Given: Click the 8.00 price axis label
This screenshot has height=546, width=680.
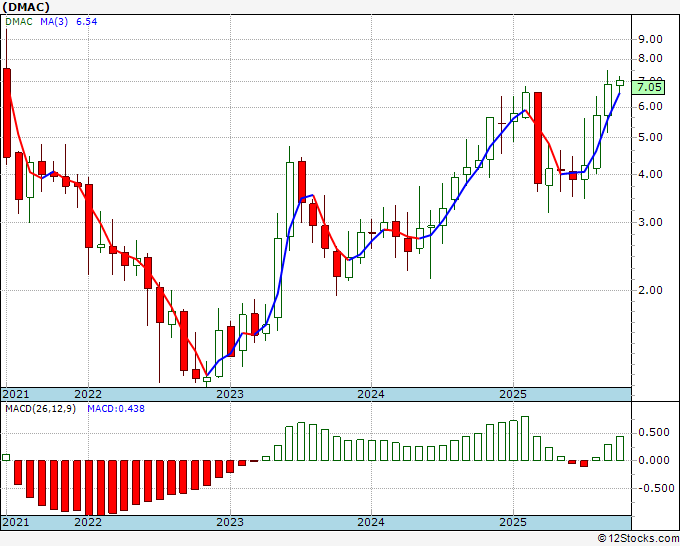Looking at the screenshot, I should coord(651,59).
